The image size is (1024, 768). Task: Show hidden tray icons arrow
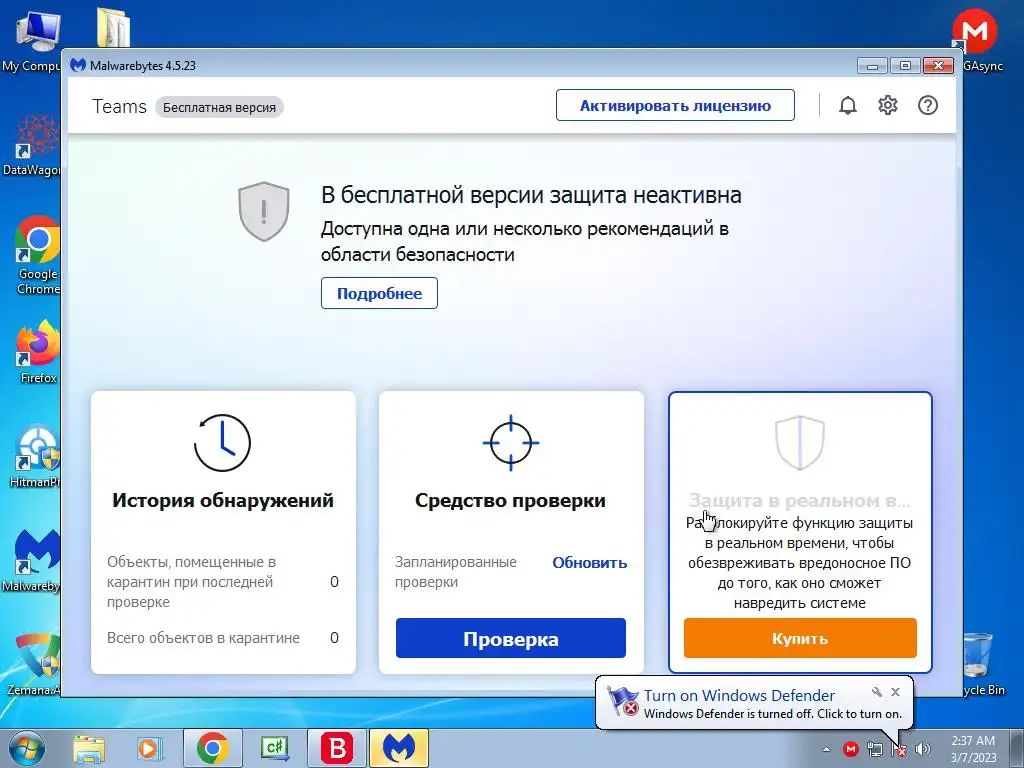pyautogui.click(x=827, y=749)
